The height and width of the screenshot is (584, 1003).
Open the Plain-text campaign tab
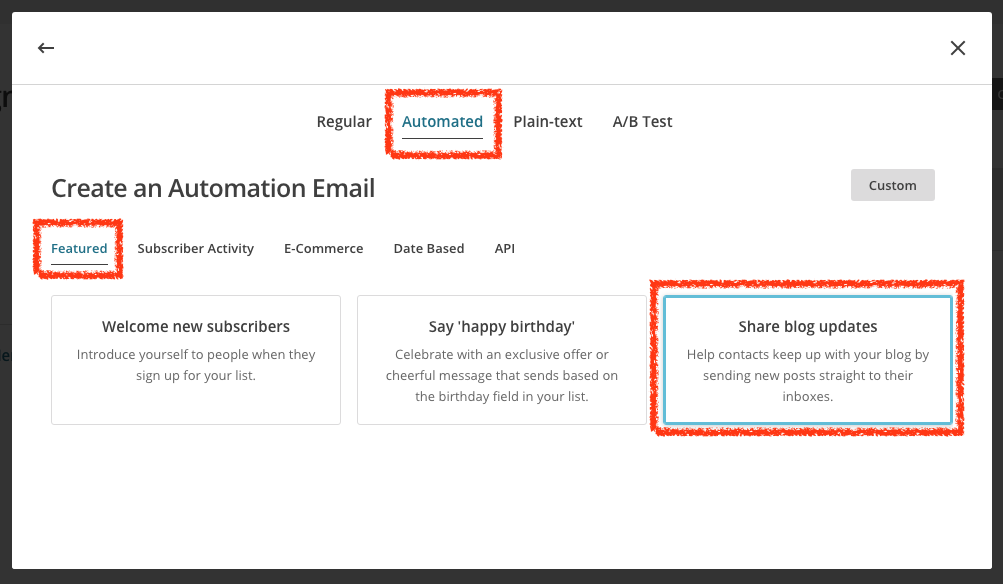click(x=548, y=122)
